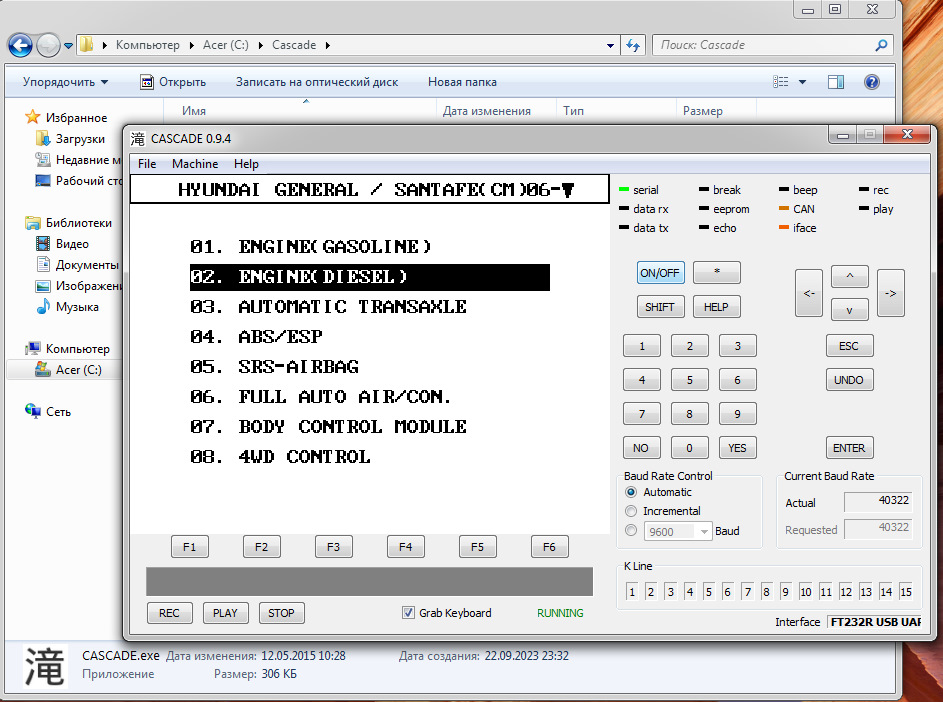Open the Help menu in CASCADE
Screen dimensions: 943x703
click(246, 164)
